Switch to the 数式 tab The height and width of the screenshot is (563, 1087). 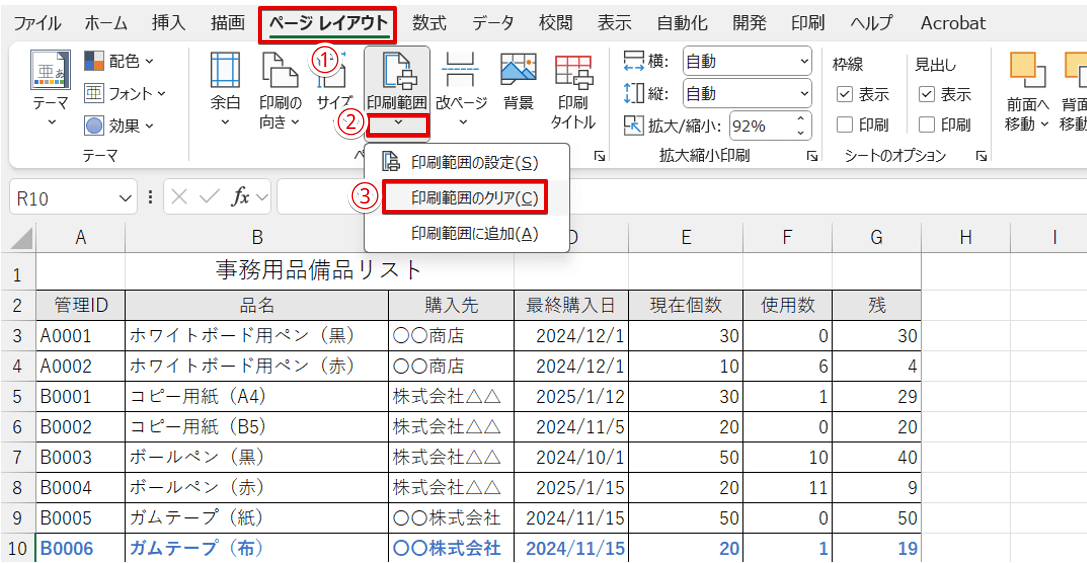click(x=429, y=23)
